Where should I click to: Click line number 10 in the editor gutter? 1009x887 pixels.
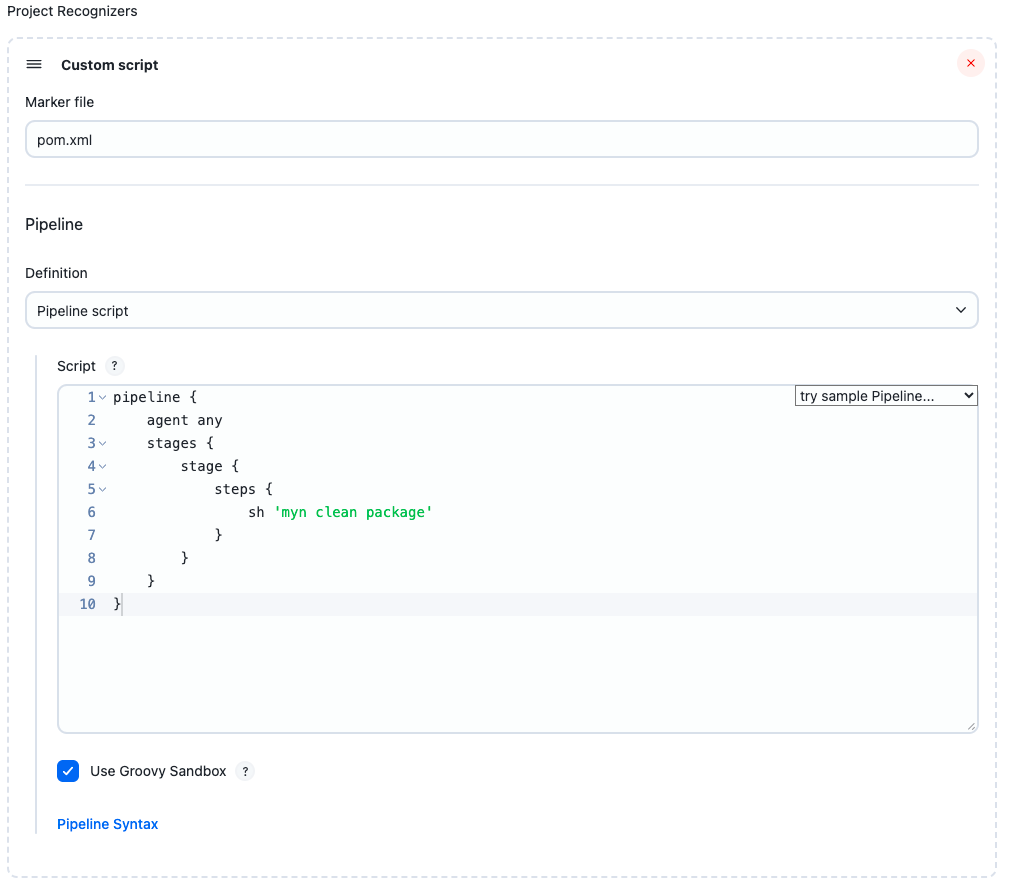click(87, 604)
